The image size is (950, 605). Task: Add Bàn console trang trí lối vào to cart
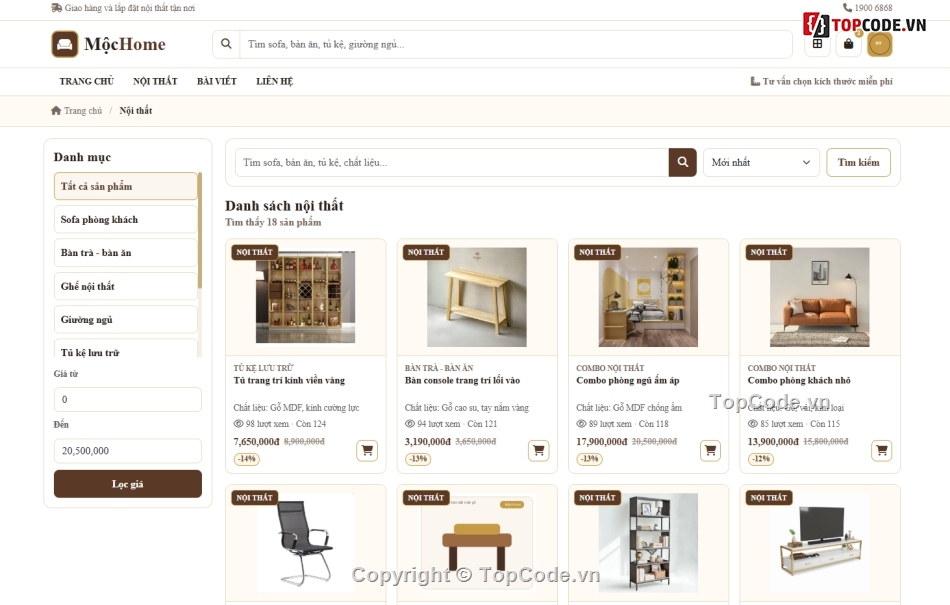[539, 450]
